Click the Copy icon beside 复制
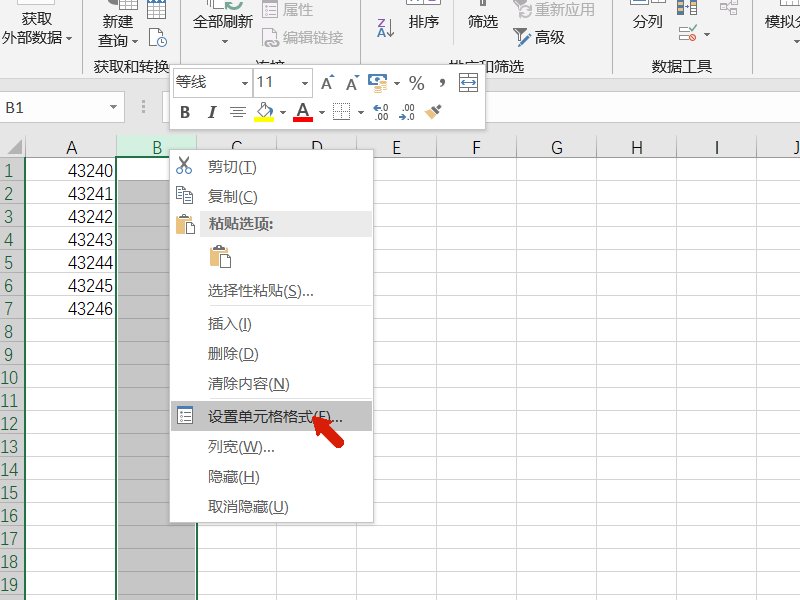 (x=186, y=197)
